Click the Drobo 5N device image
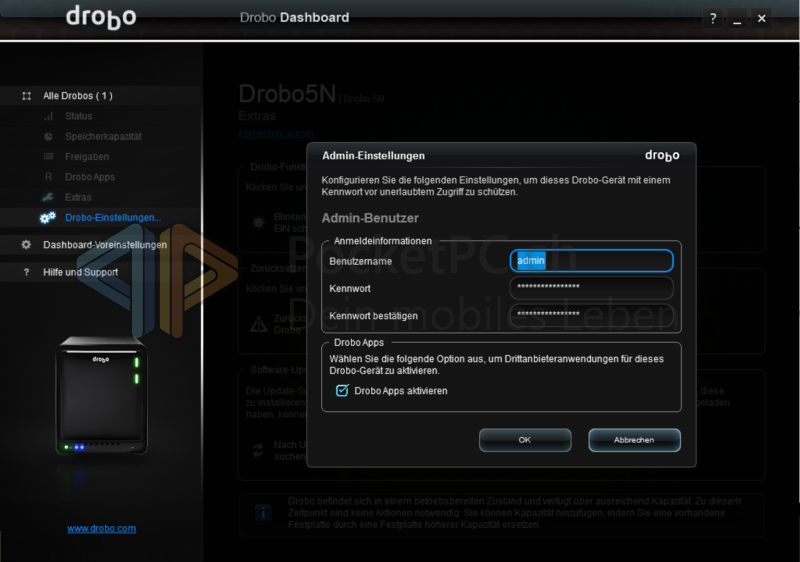This screenshot has width=800, height=562. coord(102,396)
